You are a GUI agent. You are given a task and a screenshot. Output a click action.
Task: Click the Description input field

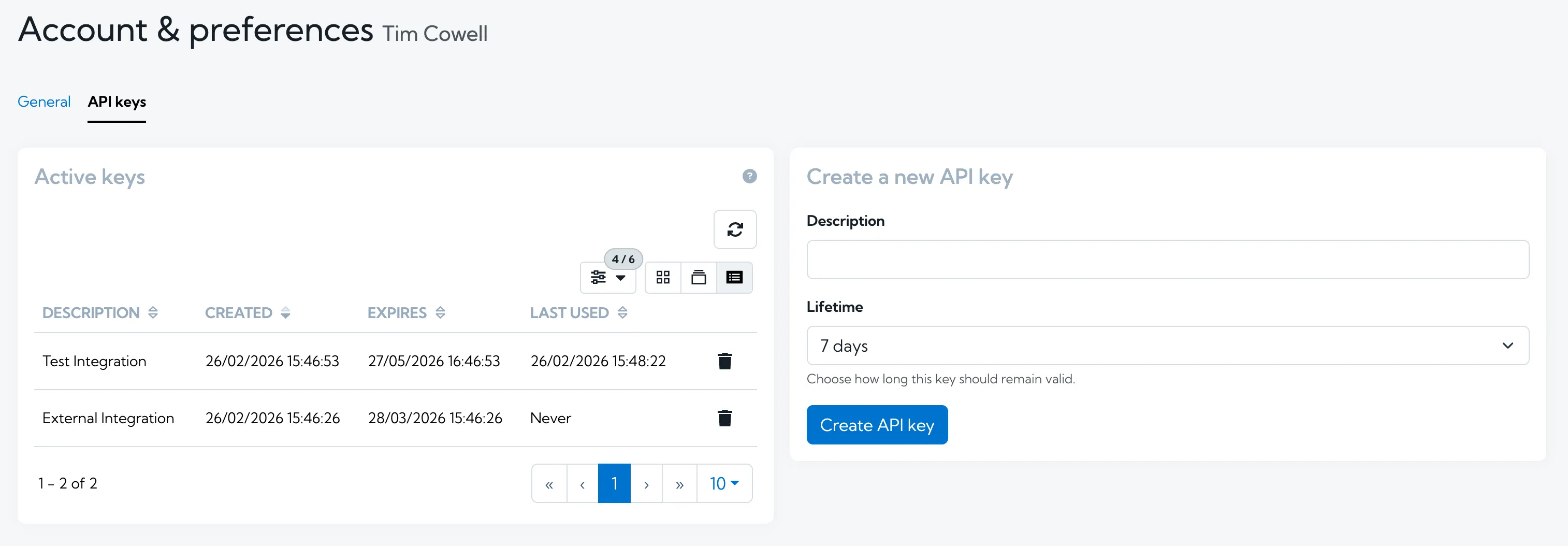click(1167, 260)
